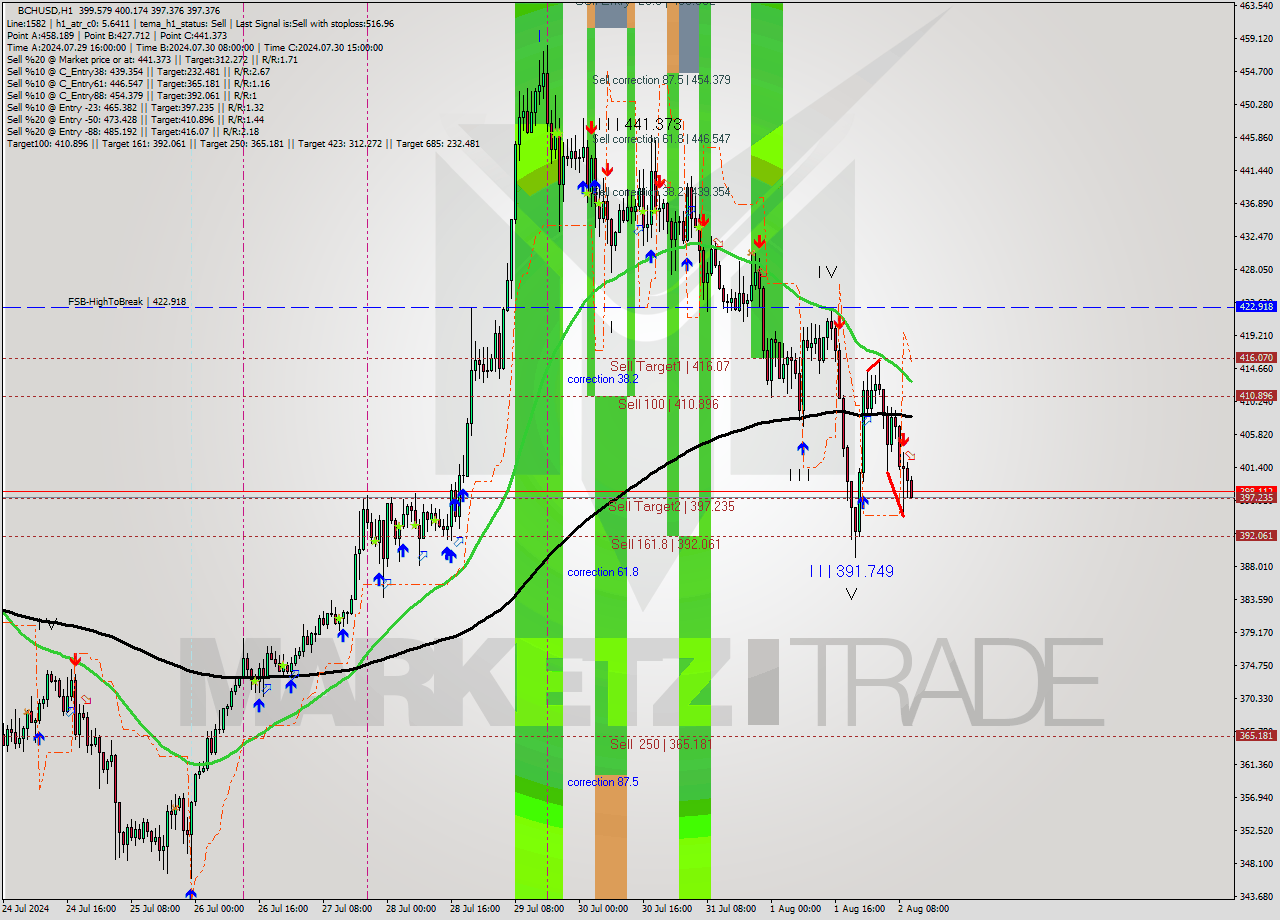Screen dimensions: 1280x920
Task: Click the 432.470 price axis value
Action: click(1255, 237)
